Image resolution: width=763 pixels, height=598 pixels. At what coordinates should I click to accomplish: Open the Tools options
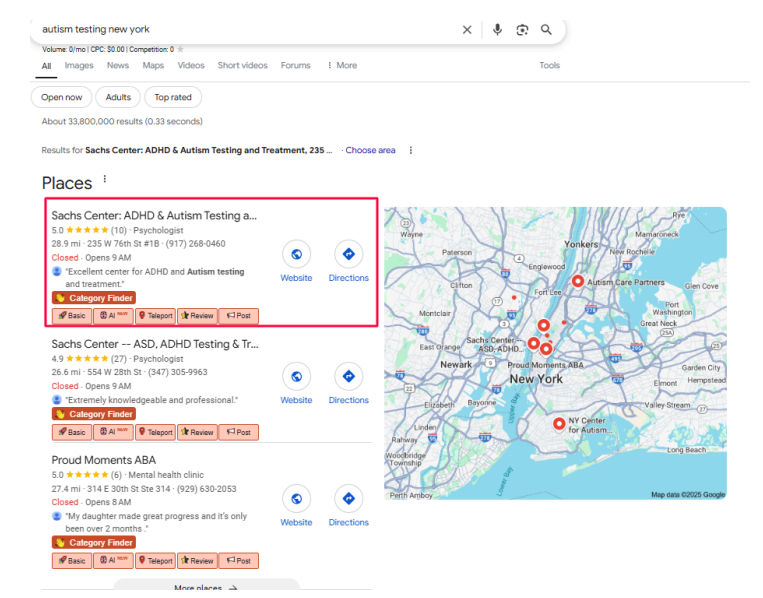click(549, 65)
